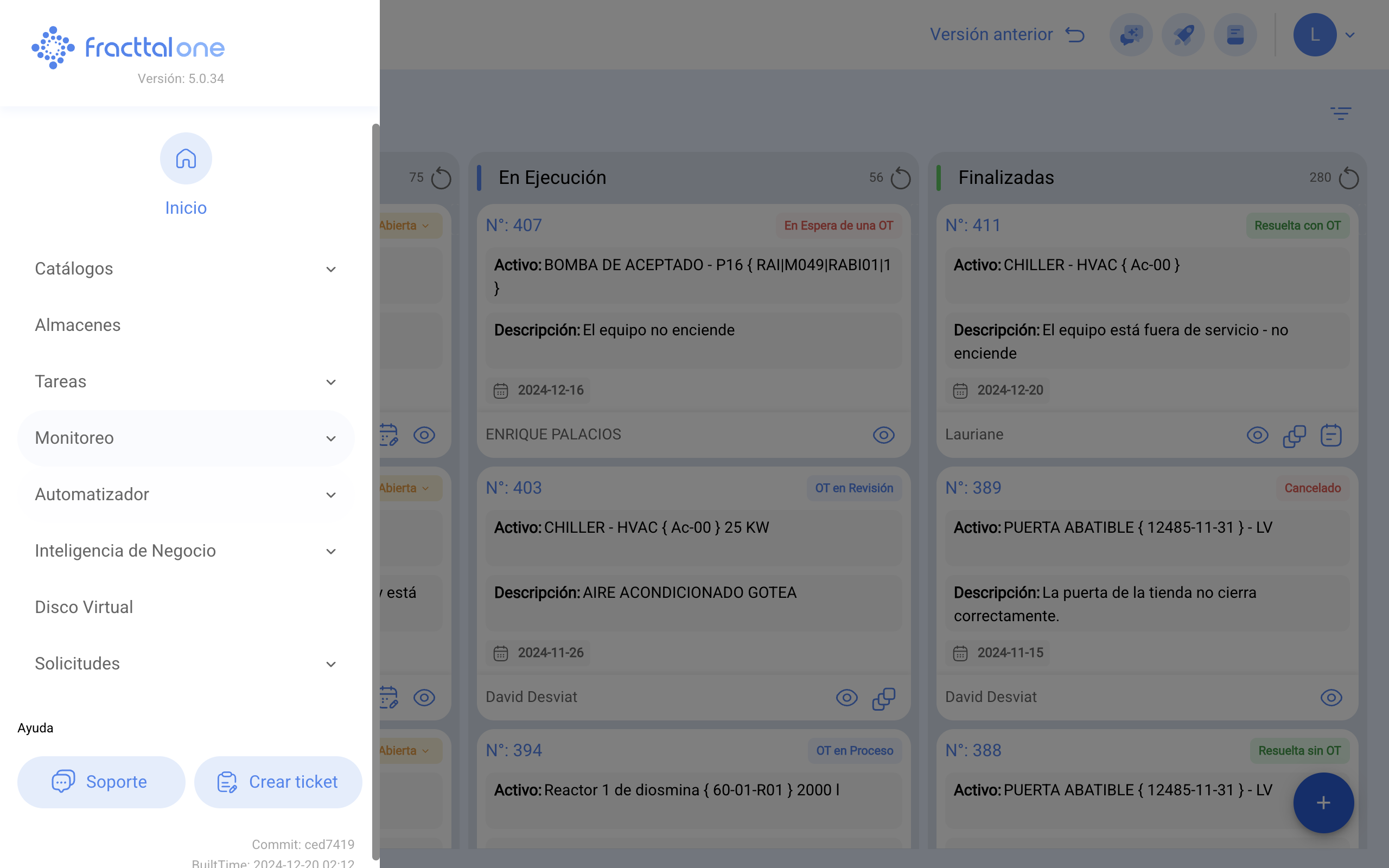Viewport: 1389px width, 868px height.
Task: Click the rocket icon in header
Action: click(1183, 35)
